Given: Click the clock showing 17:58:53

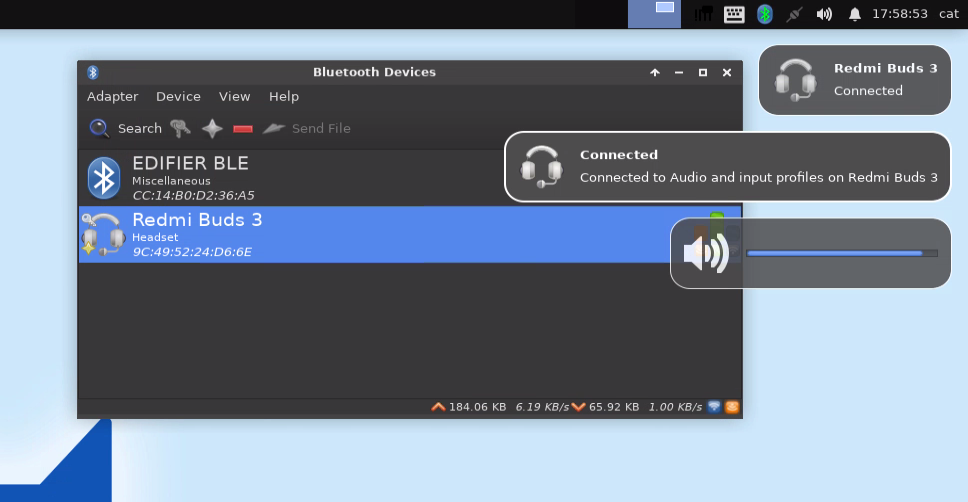Looking at the screenshot, I should (x=899, y=14).
